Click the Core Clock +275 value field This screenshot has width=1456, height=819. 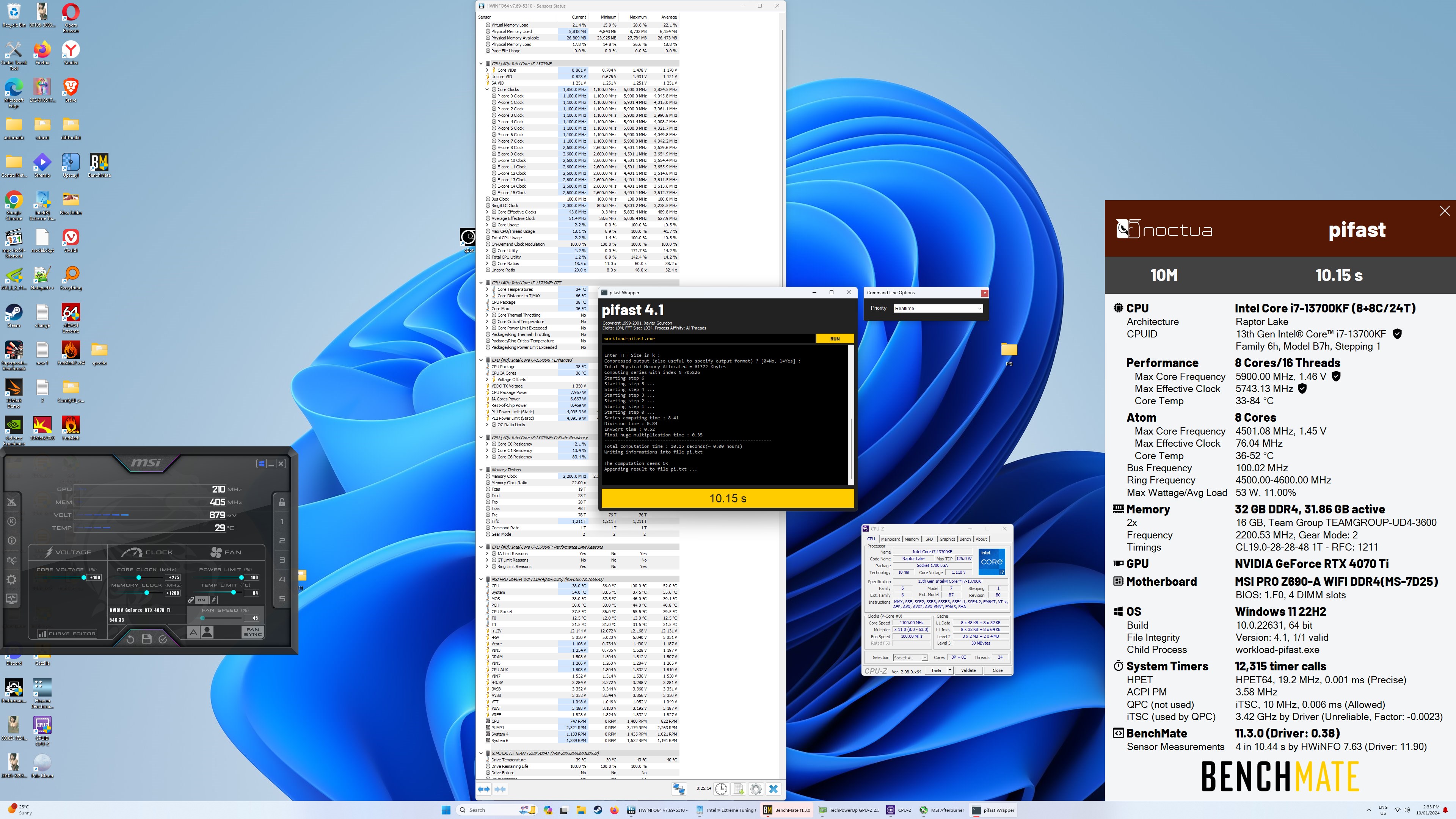click(x=173, y=577)
